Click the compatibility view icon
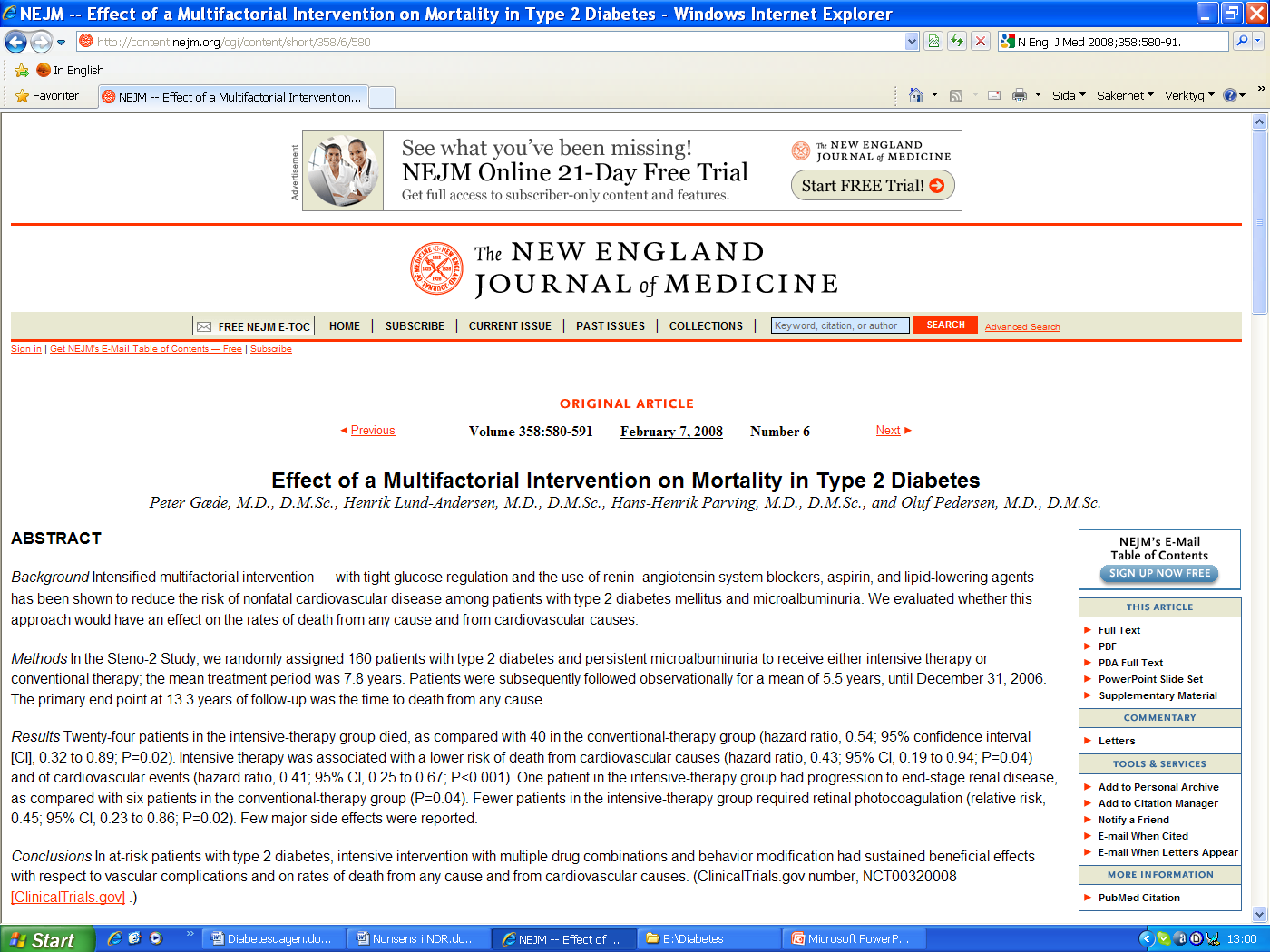 tap(933, 41)
